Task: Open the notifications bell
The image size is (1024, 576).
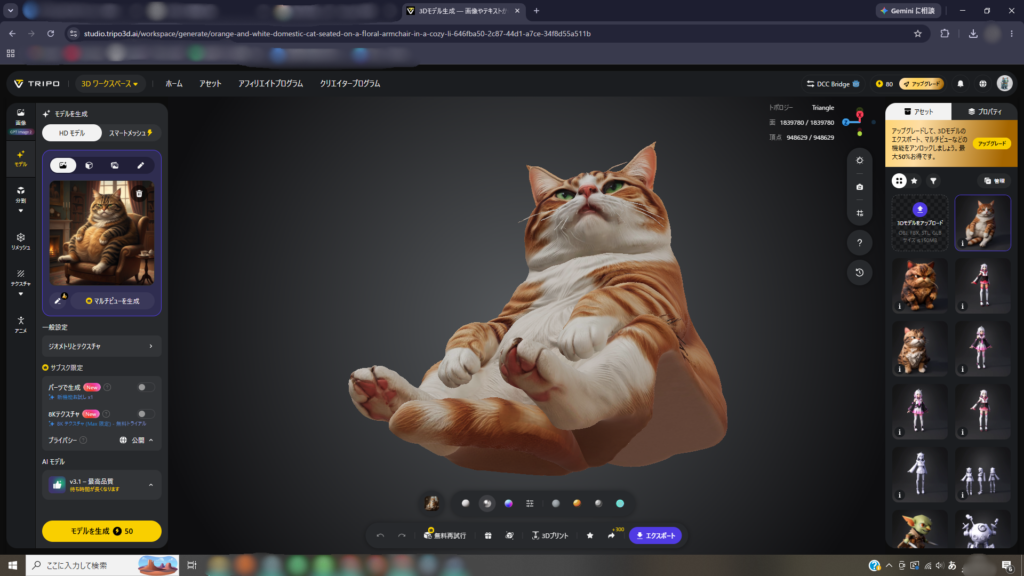Action: click(960, 84)
